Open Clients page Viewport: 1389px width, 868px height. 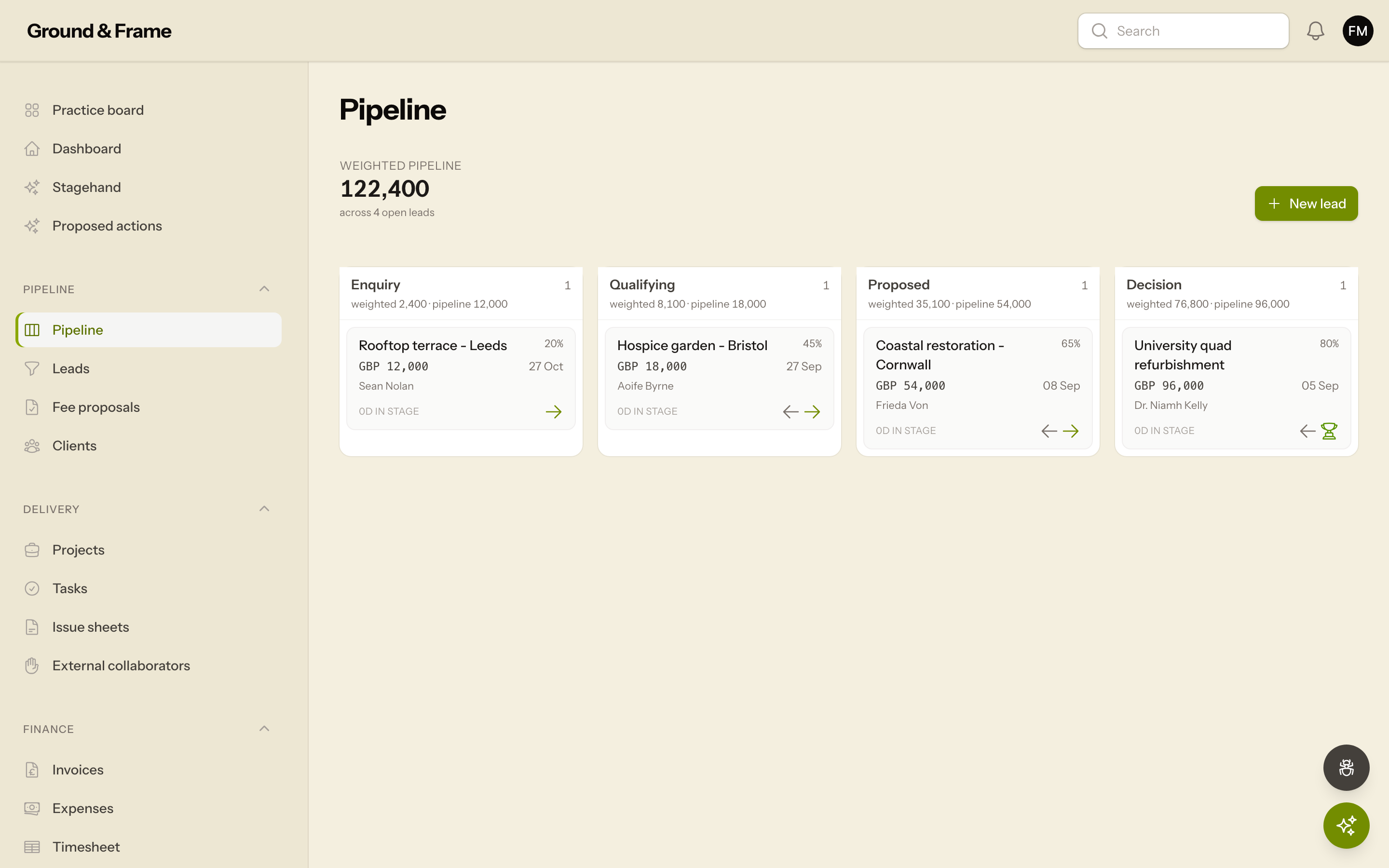pyautogui.click(x=149, y=446)
